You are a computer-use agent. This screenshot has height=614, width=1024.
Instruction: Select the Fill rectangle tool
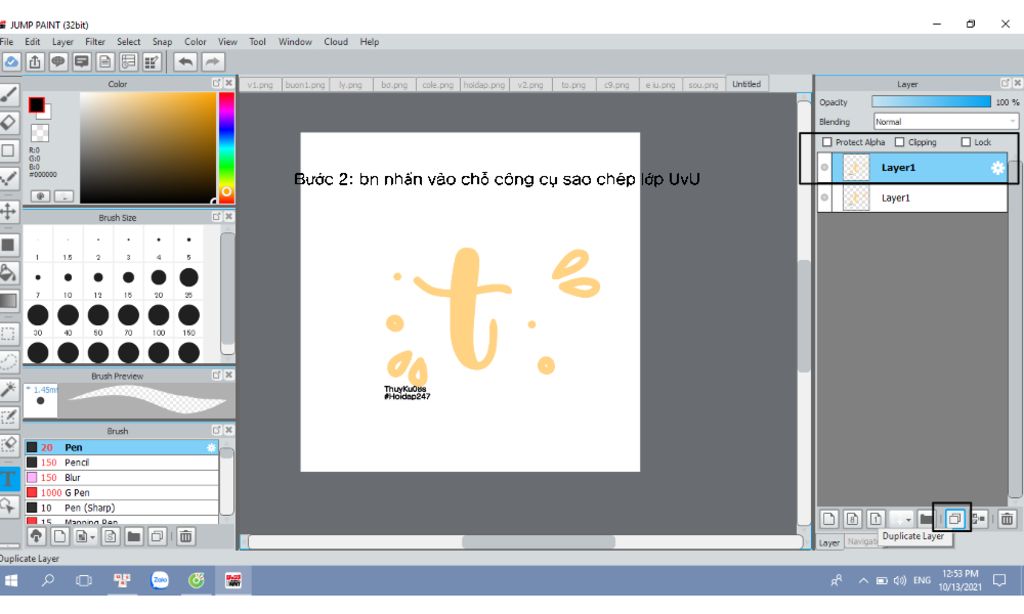point(8,245)
